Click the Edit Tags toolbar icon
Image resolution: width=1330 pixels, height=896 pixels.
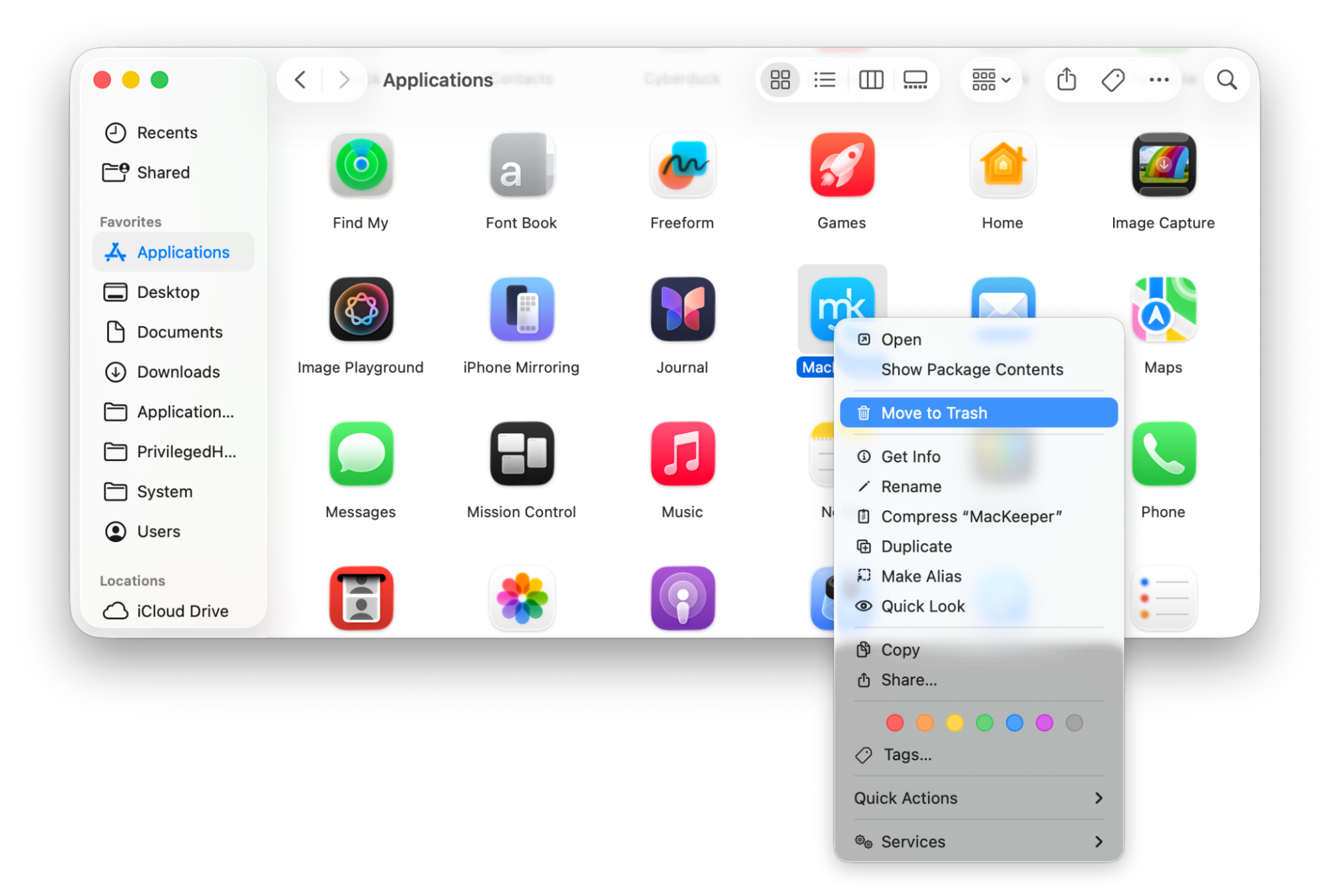click(1112, 80)
